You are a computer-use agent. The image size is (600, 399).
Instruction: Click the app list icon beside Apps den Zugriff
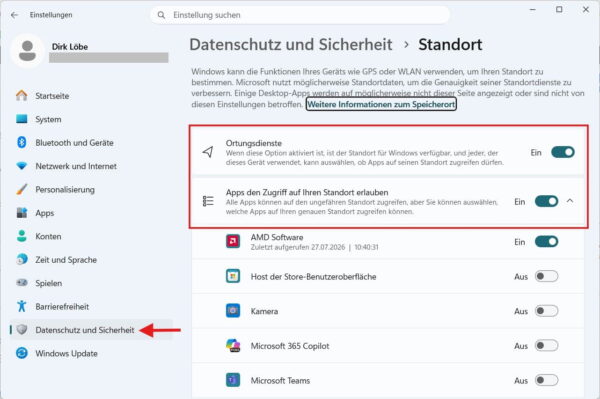point(208,201)
